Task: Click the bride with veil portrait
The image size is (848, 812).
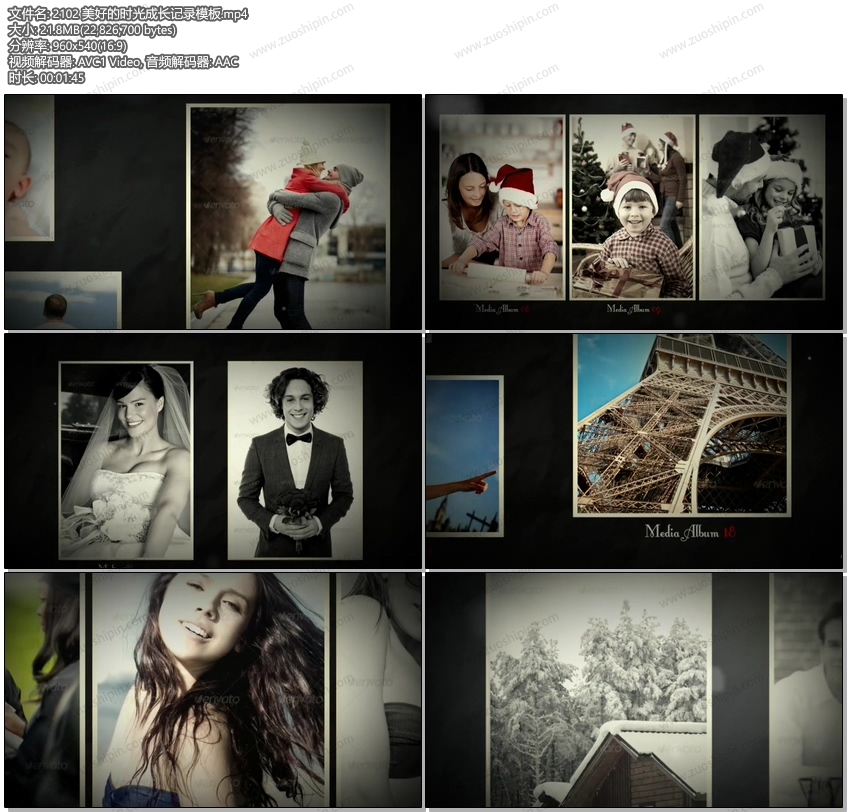Action: click(126, 460)
